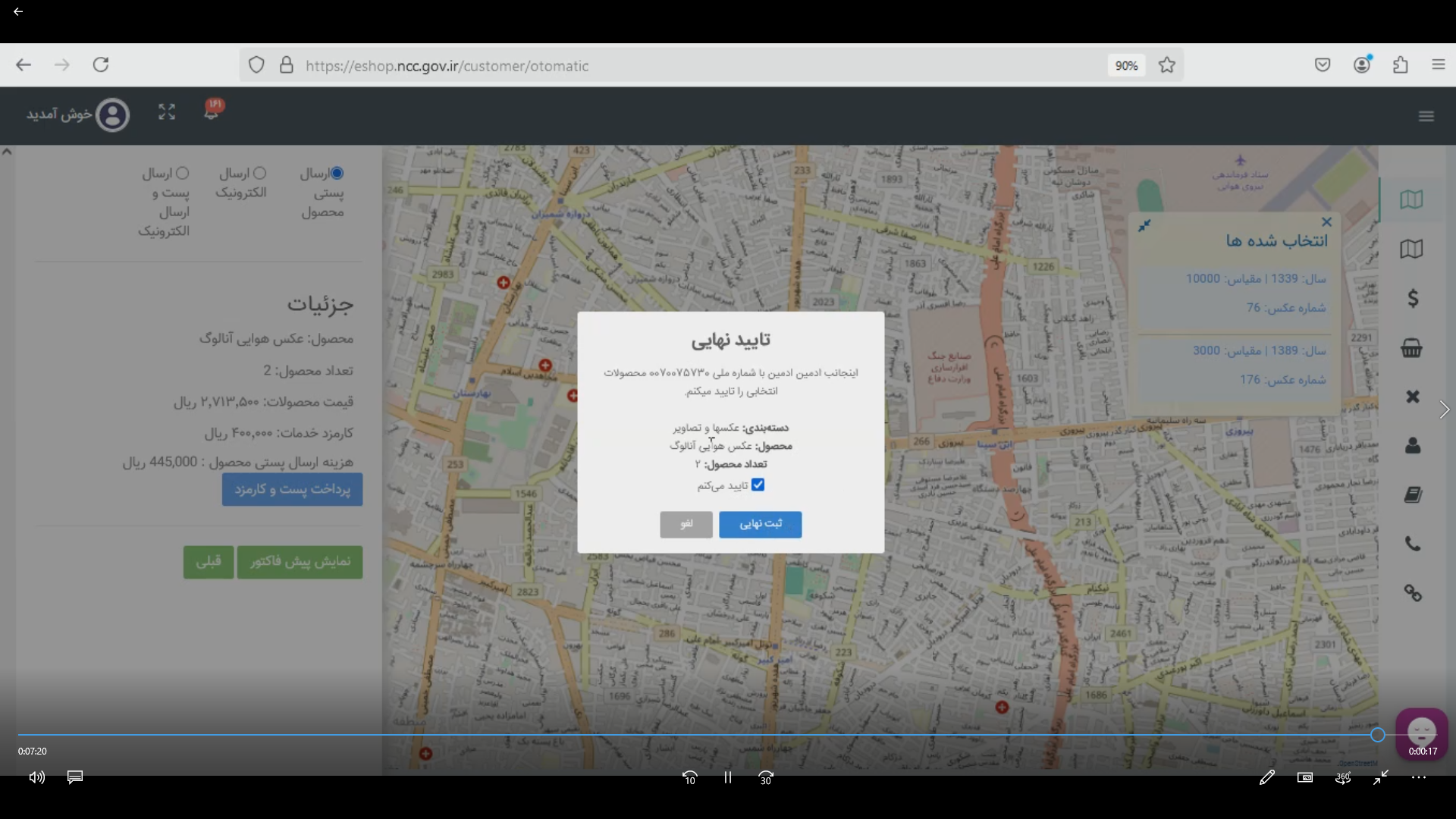
Task: Toggle the captions icon in player
Action: pyautogui.click(x=75, y=777)
